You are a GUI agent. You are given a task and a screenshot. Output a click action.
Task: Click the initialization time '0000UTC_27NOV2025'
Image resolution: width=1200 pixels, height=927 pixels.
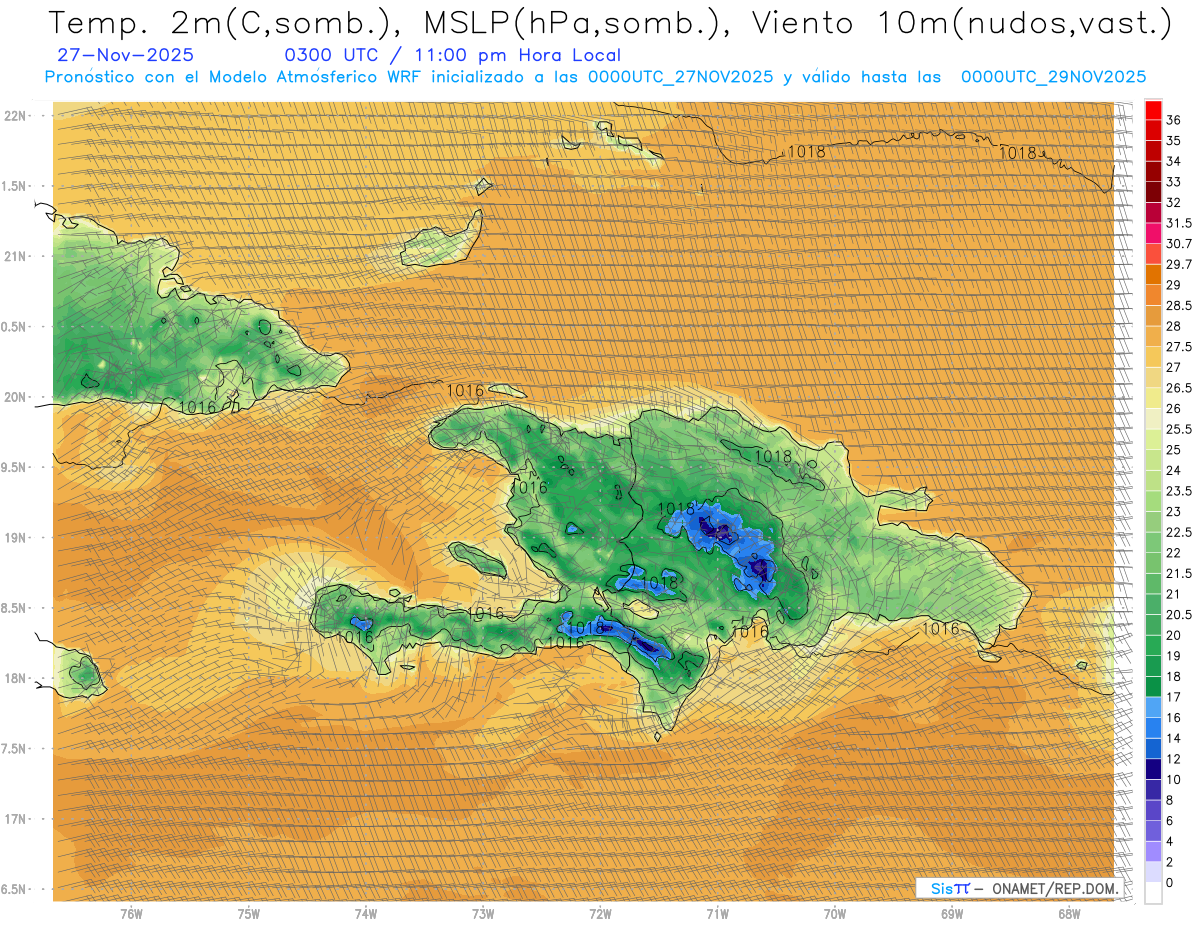[x=680, y=77]
